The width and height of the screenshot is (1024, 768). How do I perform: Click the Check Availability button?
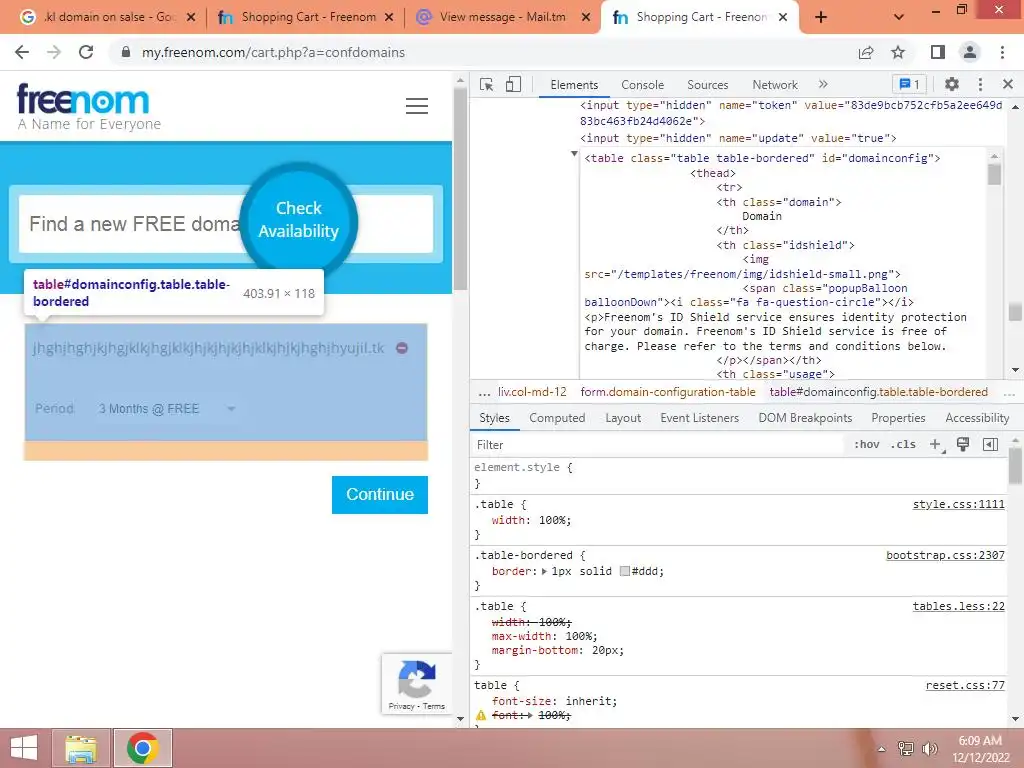click(x=298, y=220)
